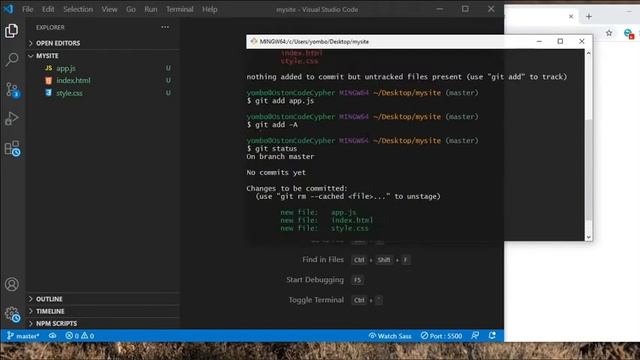Viewport: 640px width, 360px height.
Task: Open a new tab in browser window
Action: pos(589,16)
